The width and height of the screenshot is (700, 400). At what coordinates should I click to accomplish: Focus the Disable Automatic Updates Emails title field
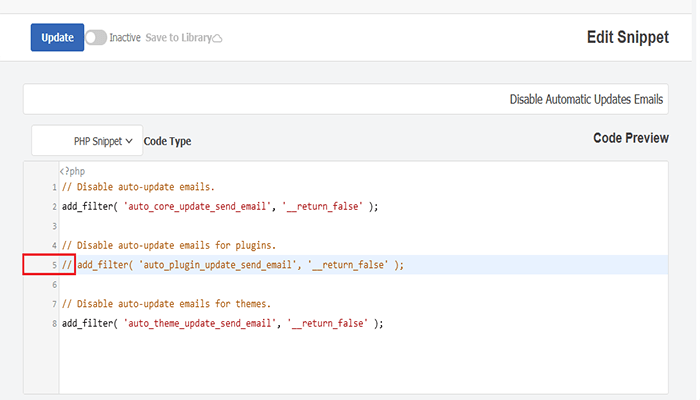point(345,100)
